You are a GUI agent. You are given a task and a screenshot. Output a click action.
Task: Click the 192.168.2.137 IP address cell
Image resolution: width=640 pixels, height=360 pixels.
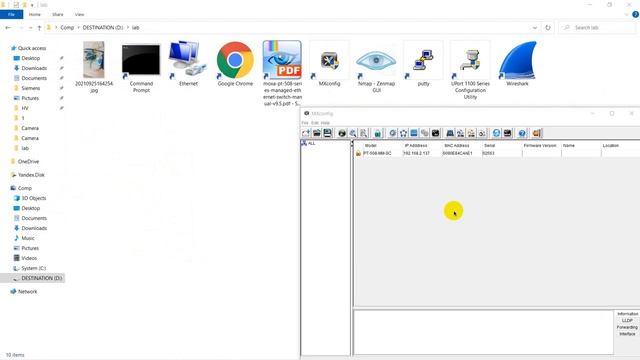coord(416,153)
